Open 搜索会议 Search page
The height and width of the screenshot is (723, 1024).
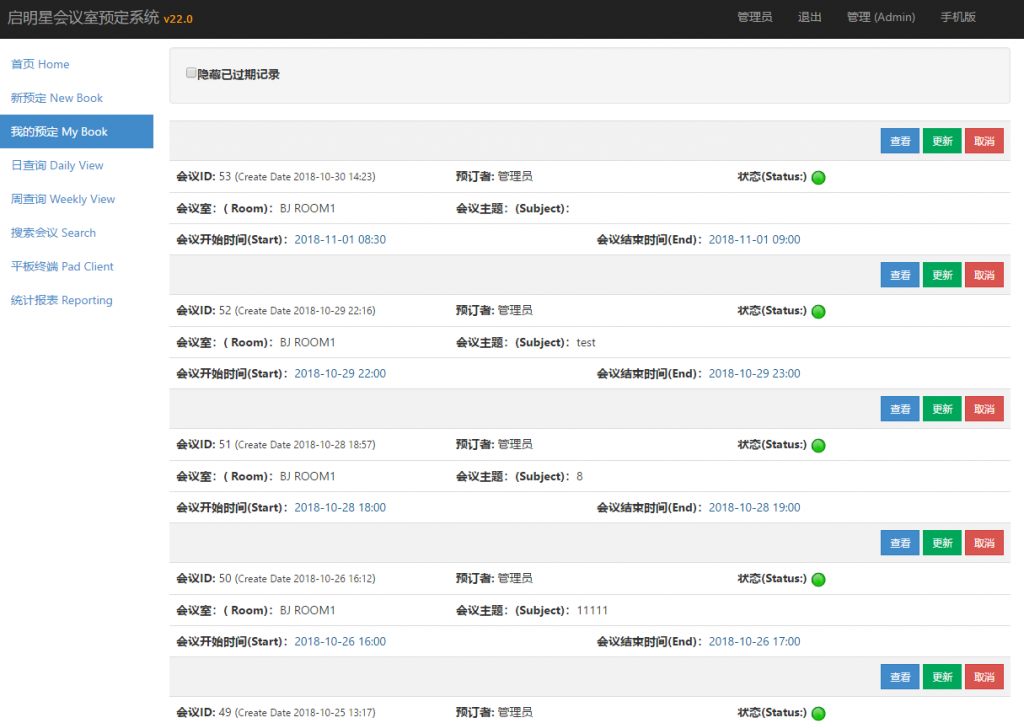[53, 233]
